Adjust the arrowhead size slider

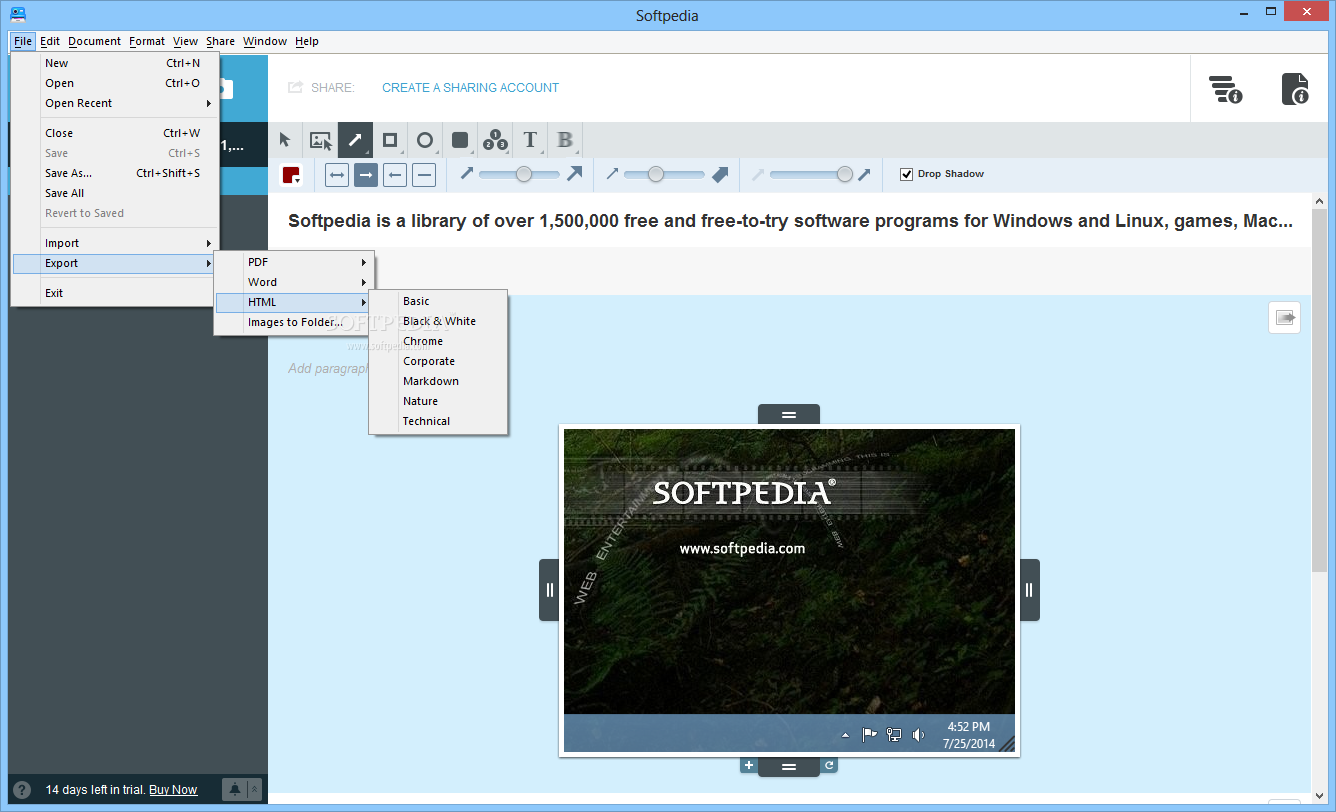(665, 174)
